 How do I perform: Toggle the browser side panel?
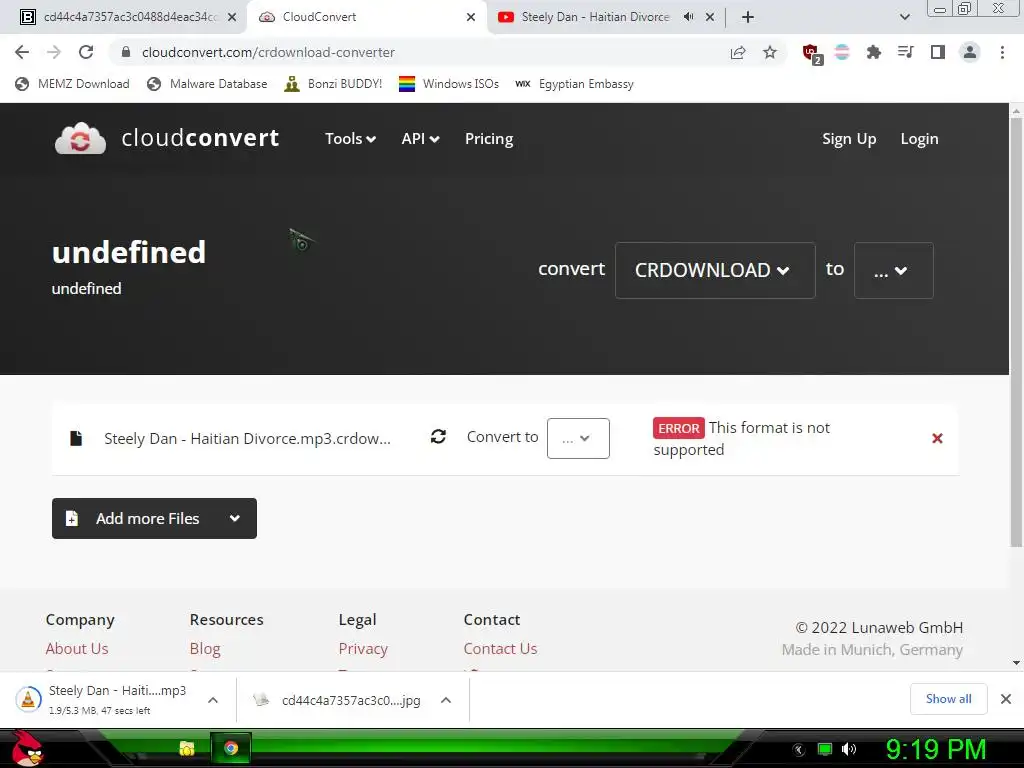point(938,52)
